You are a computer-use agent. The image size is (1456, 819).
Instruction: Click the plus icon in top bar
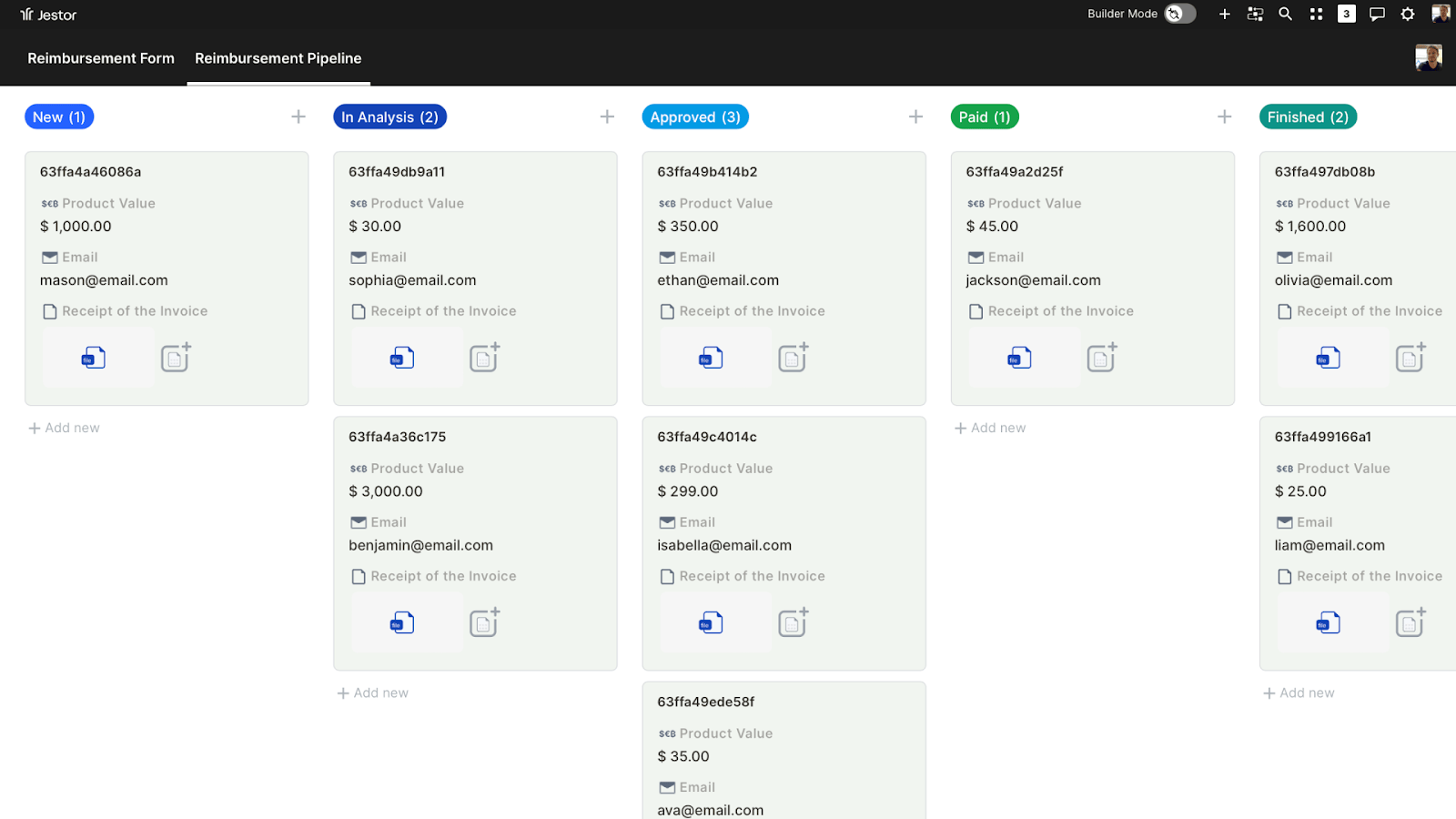pyautogui.click(x=1224, y=14)
